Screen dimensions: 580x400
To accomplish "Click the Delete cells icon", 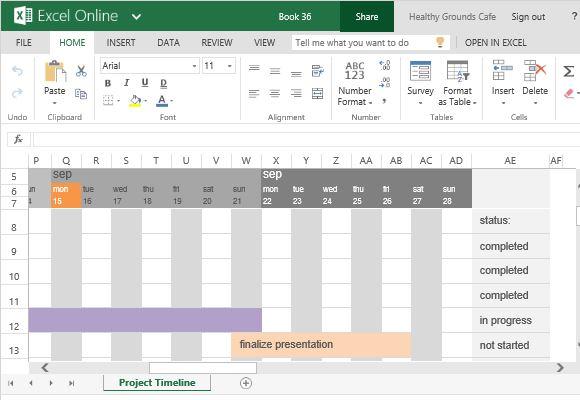I will (x=535, y=71).
